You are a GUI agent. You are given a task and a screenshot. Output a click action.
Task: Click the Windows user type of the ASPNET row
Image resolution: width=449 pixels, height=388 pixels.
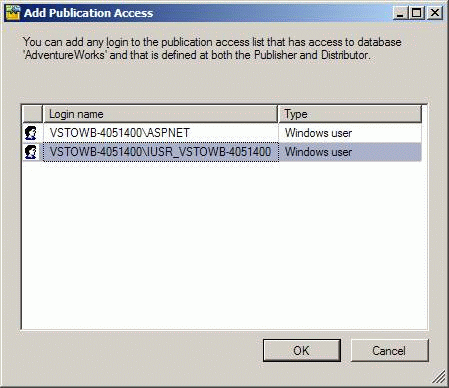pos(318,133)
